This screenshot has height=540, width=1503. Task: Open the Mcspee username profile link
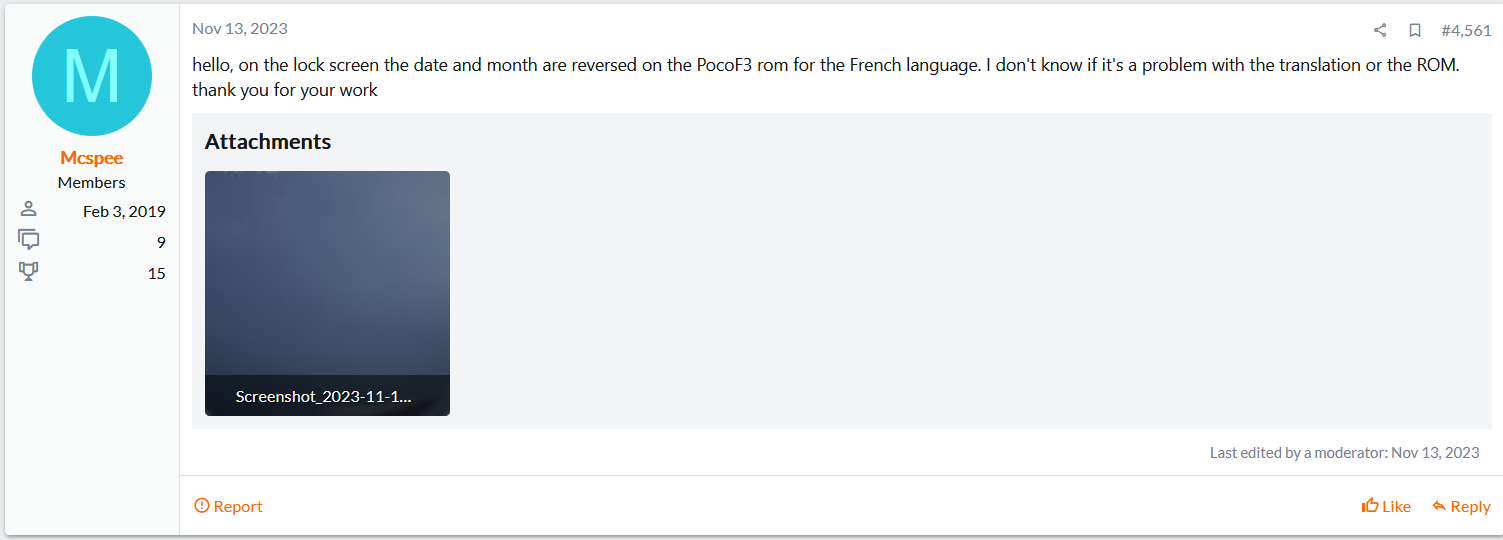tap(92, 158)
